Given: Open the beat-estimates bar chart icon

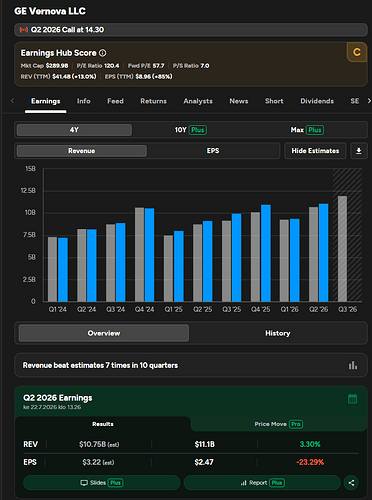Looking at the screenshot, I should click(353, 365).
